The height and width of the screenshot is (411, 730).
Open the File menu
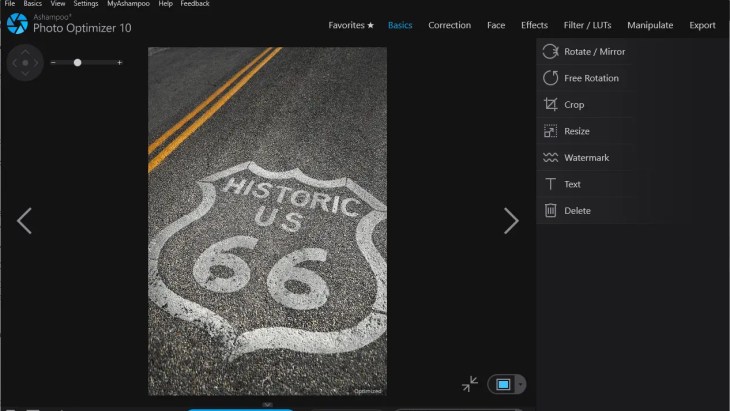click(x=10, y=4)
